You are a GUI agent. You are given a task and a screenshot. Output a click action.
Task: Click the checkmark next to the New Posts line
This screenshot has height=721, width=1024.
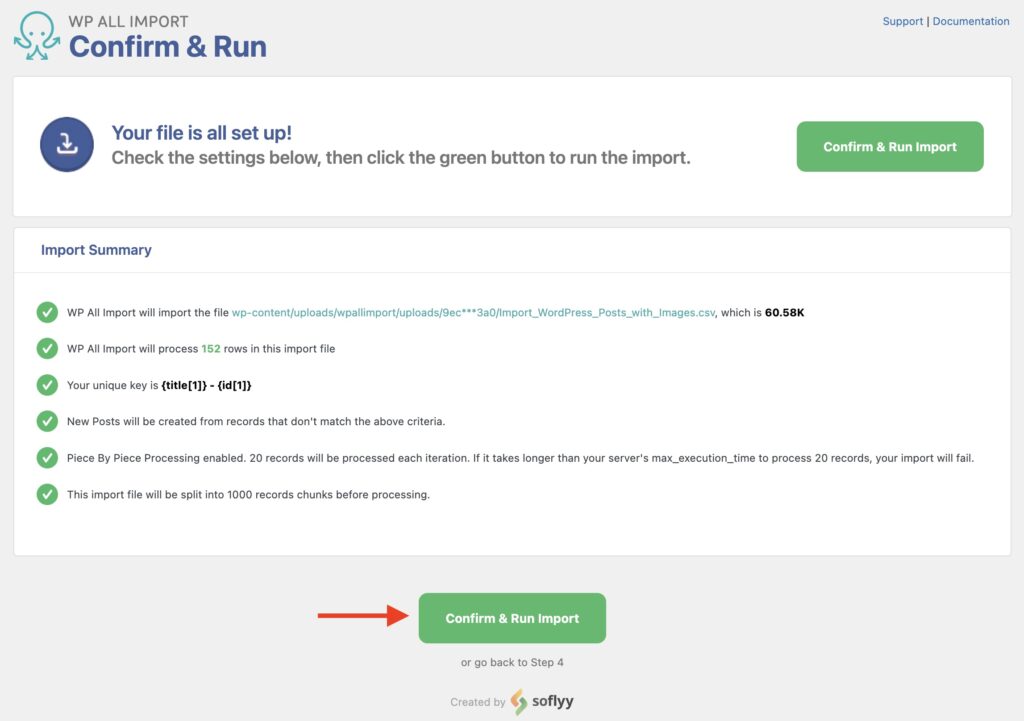[47, 421]
